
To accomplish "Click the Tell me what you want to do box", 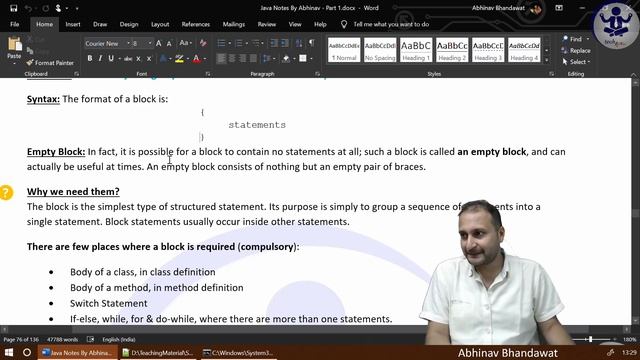I will point(391,24).
